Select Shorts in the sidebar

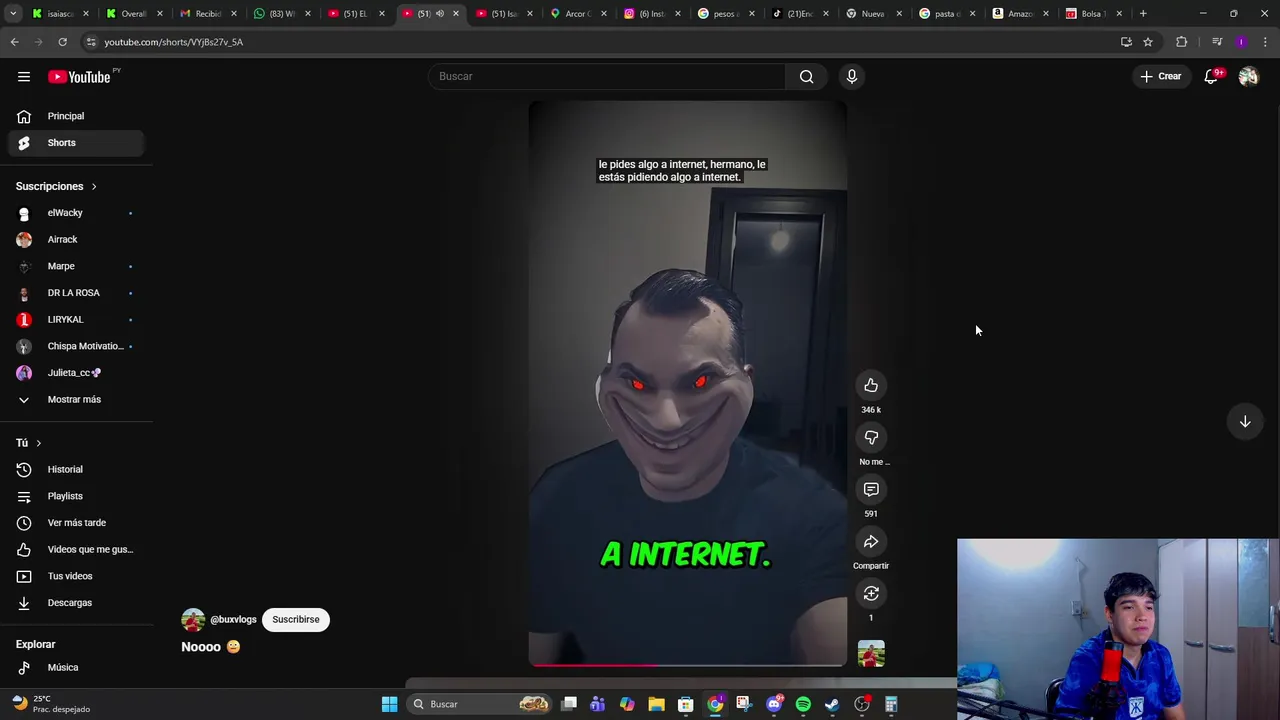tap(76, 142)
